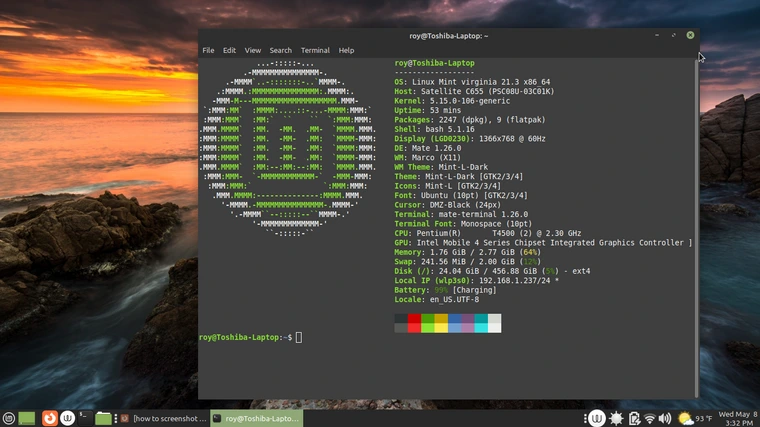Click the red color block in palette
Viewport: 760px width, 427px height.
[414, 323]
